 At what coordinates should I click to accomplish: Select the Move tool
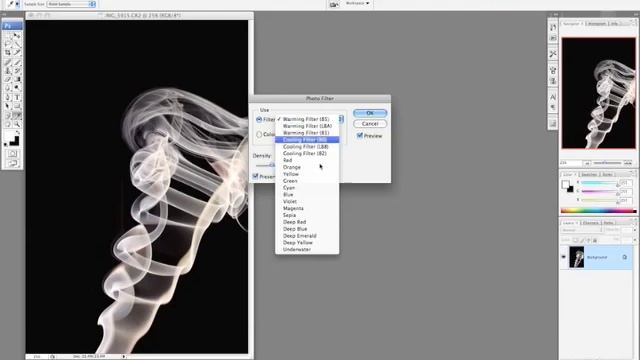click(x=17, y=36)
